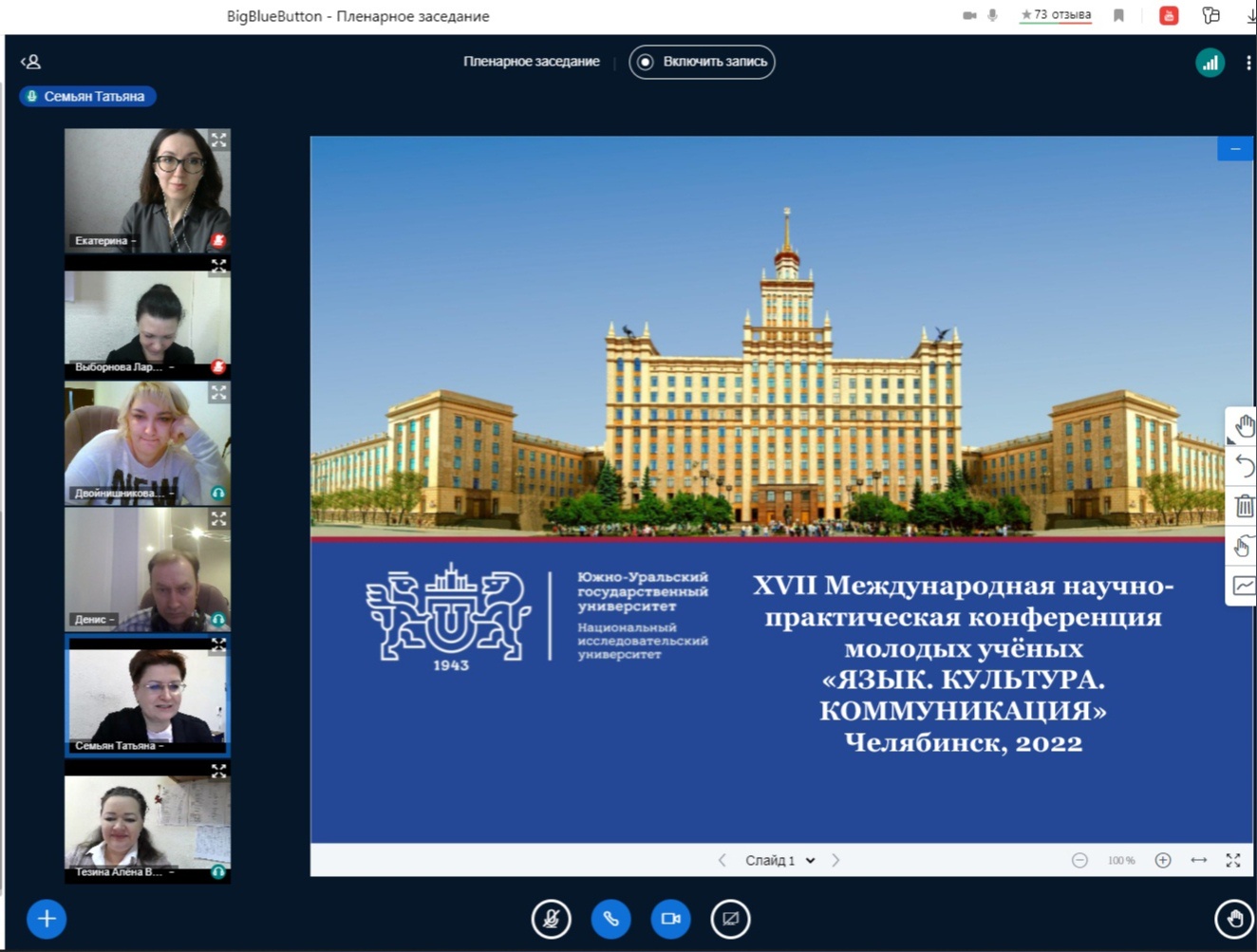
Task: Click the fit to width arrows icon
Action: (x=1198, y=860)
